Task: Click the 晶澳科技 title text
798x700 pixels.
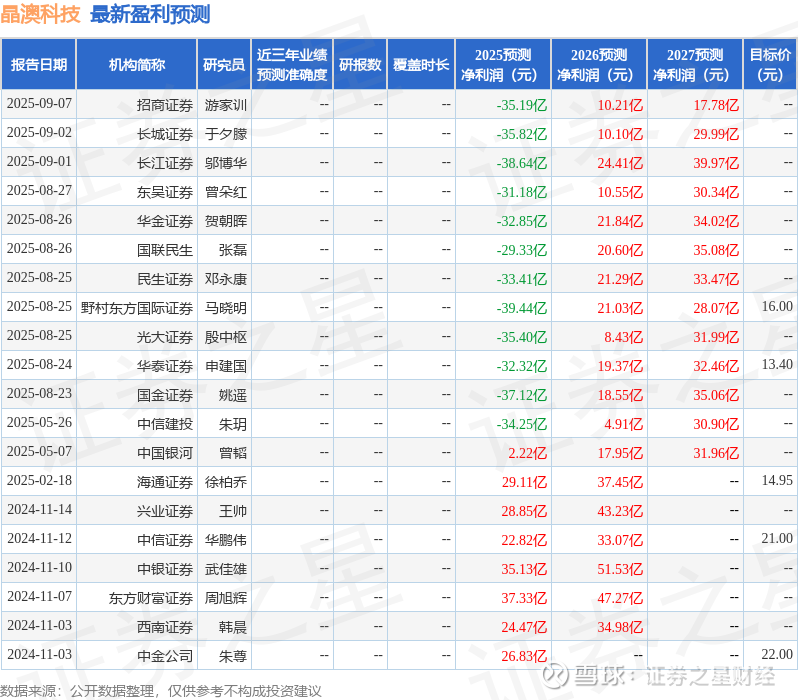Action: tap(40, 14)
